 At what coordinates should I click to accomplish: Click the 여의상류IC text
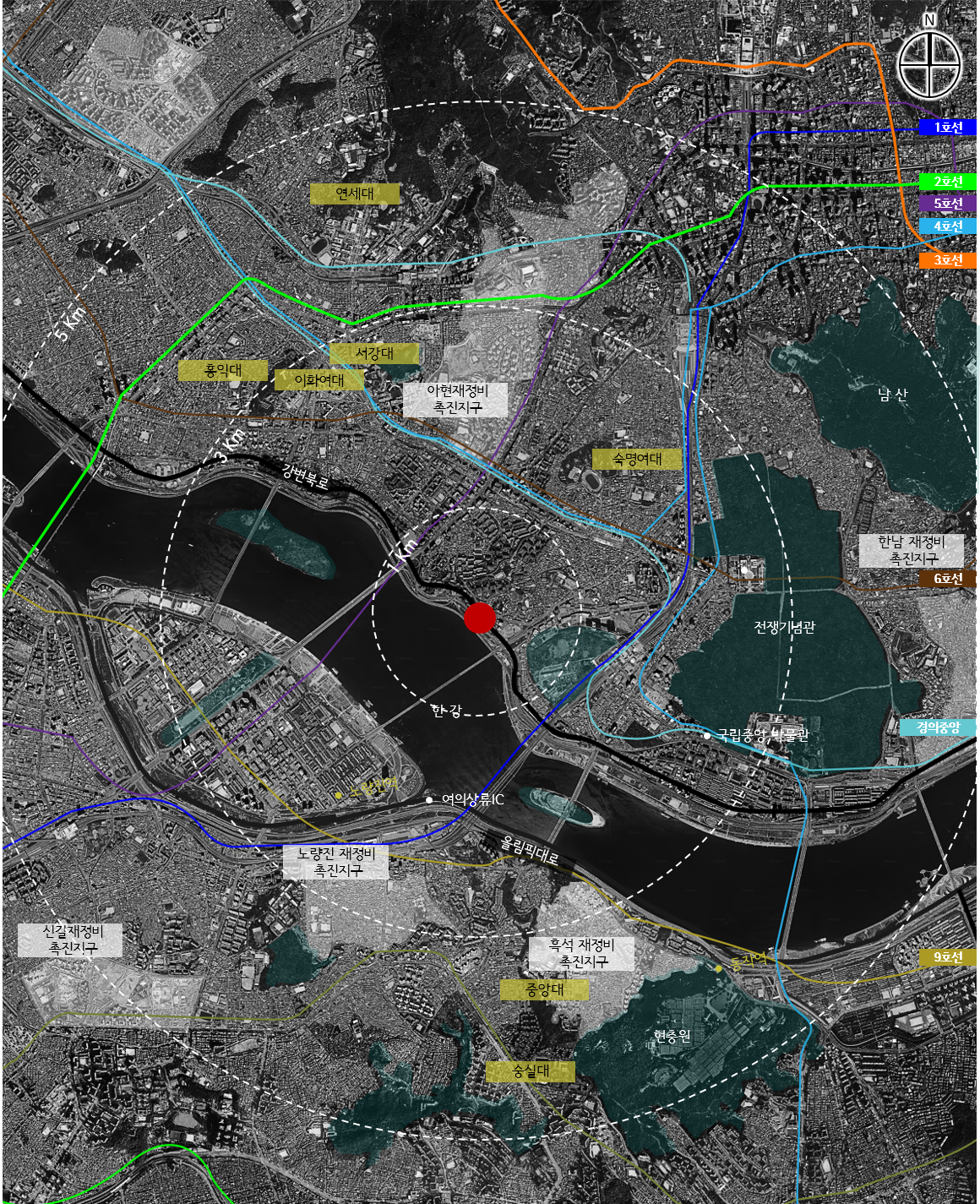click(473, 799)
